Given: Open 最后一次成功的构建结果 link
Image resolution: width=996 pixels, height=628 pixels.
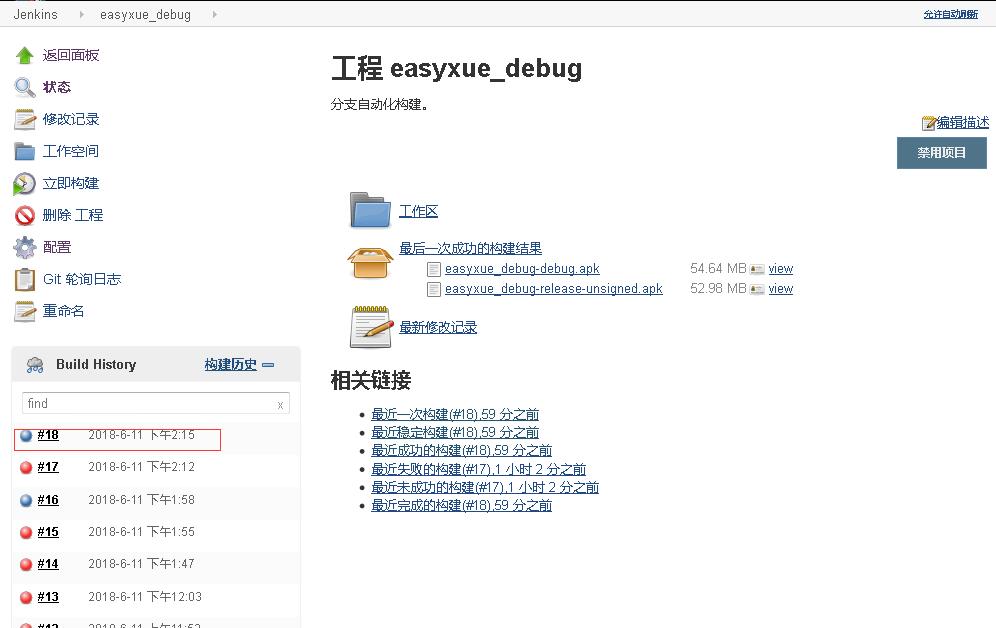Looking at the screenshot, I should (471, 248).
